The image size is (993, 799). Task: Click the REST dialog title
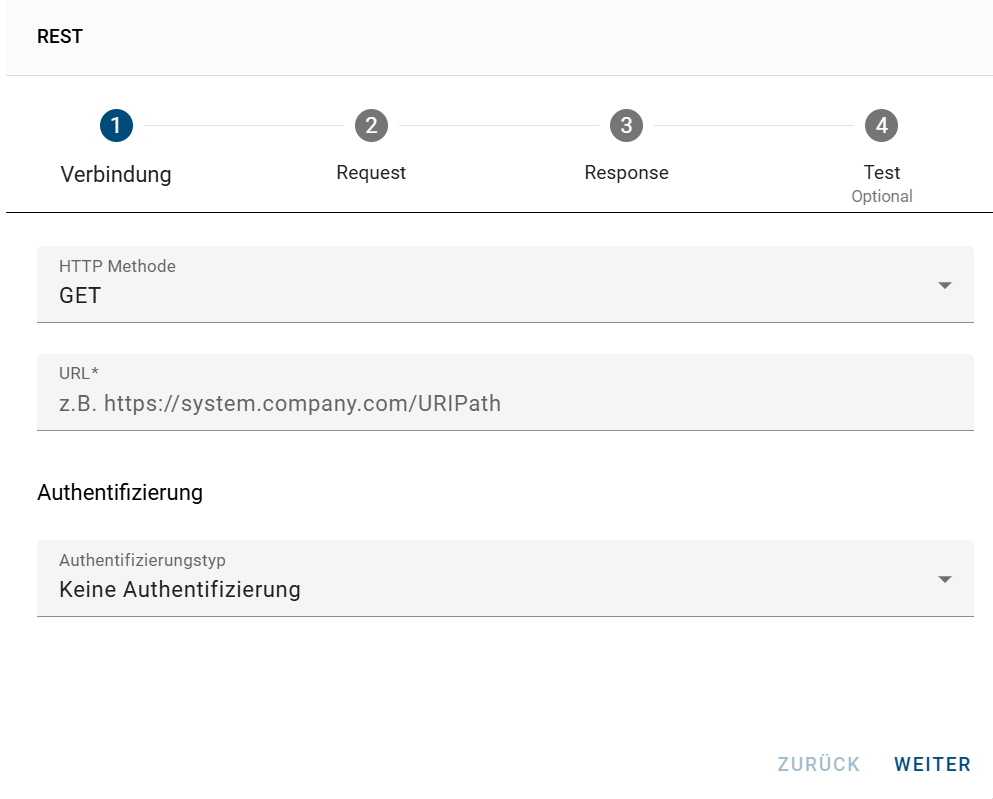60,36
